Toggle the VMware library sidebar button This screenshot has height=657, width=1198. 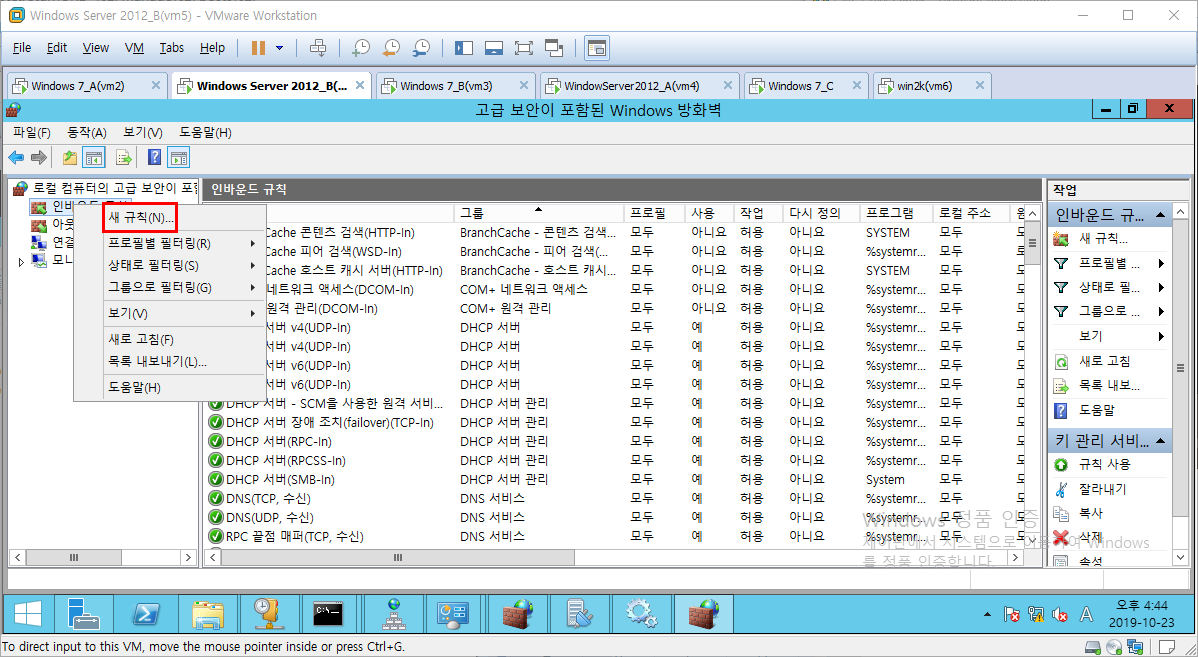pyautogui.click(x=464, y=47)
